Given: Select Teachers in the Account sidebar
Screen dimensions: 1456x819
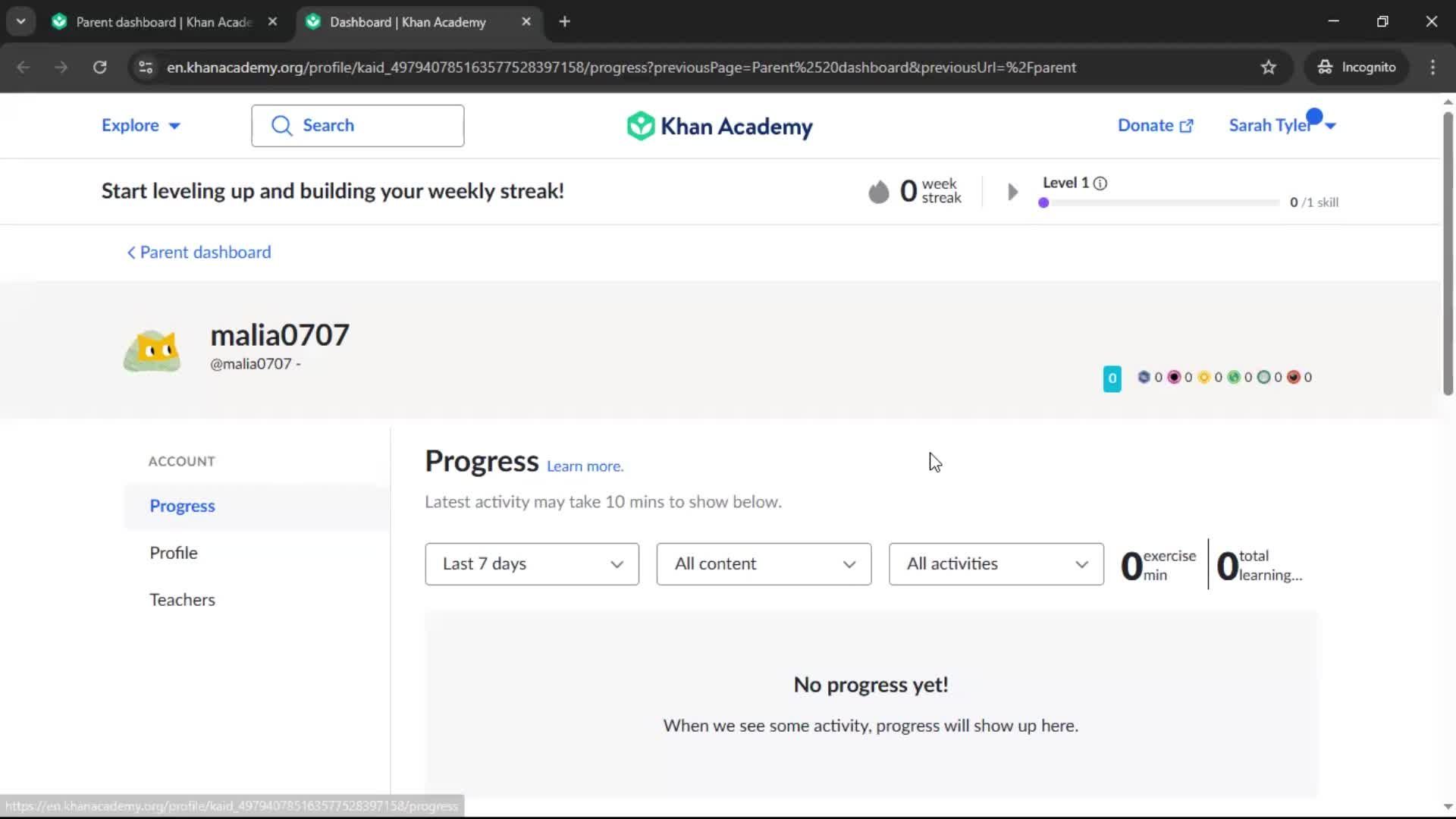Looking at the screenshot, I should click(182, 601).
